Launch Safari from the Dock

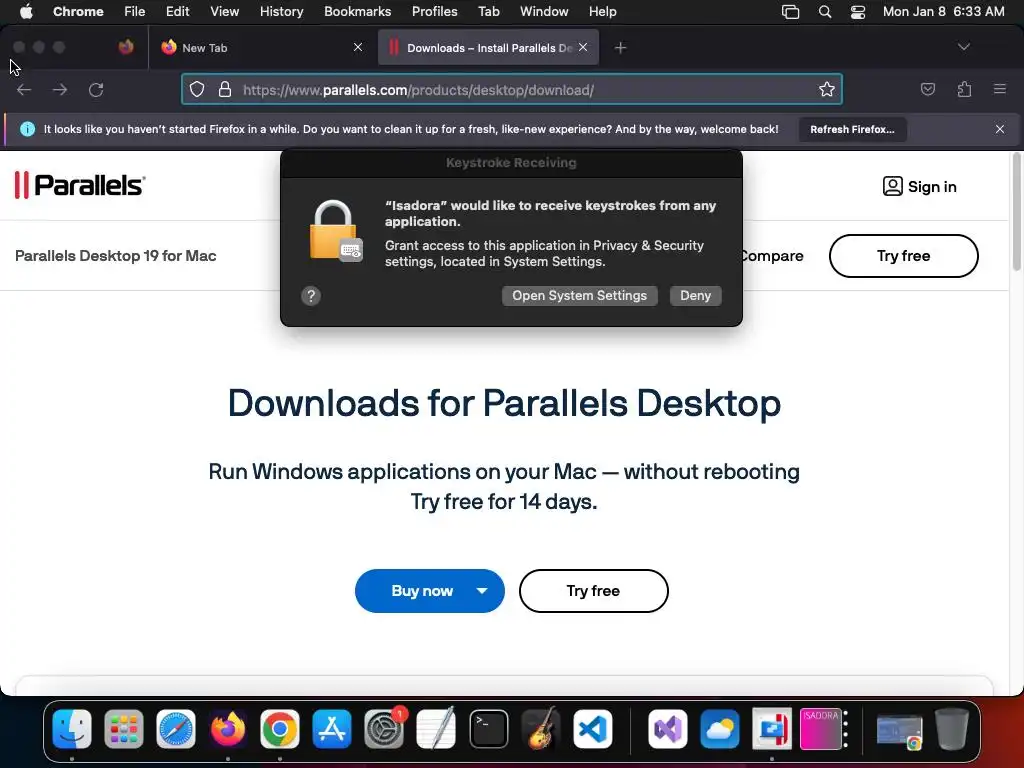tap(176, 729)
